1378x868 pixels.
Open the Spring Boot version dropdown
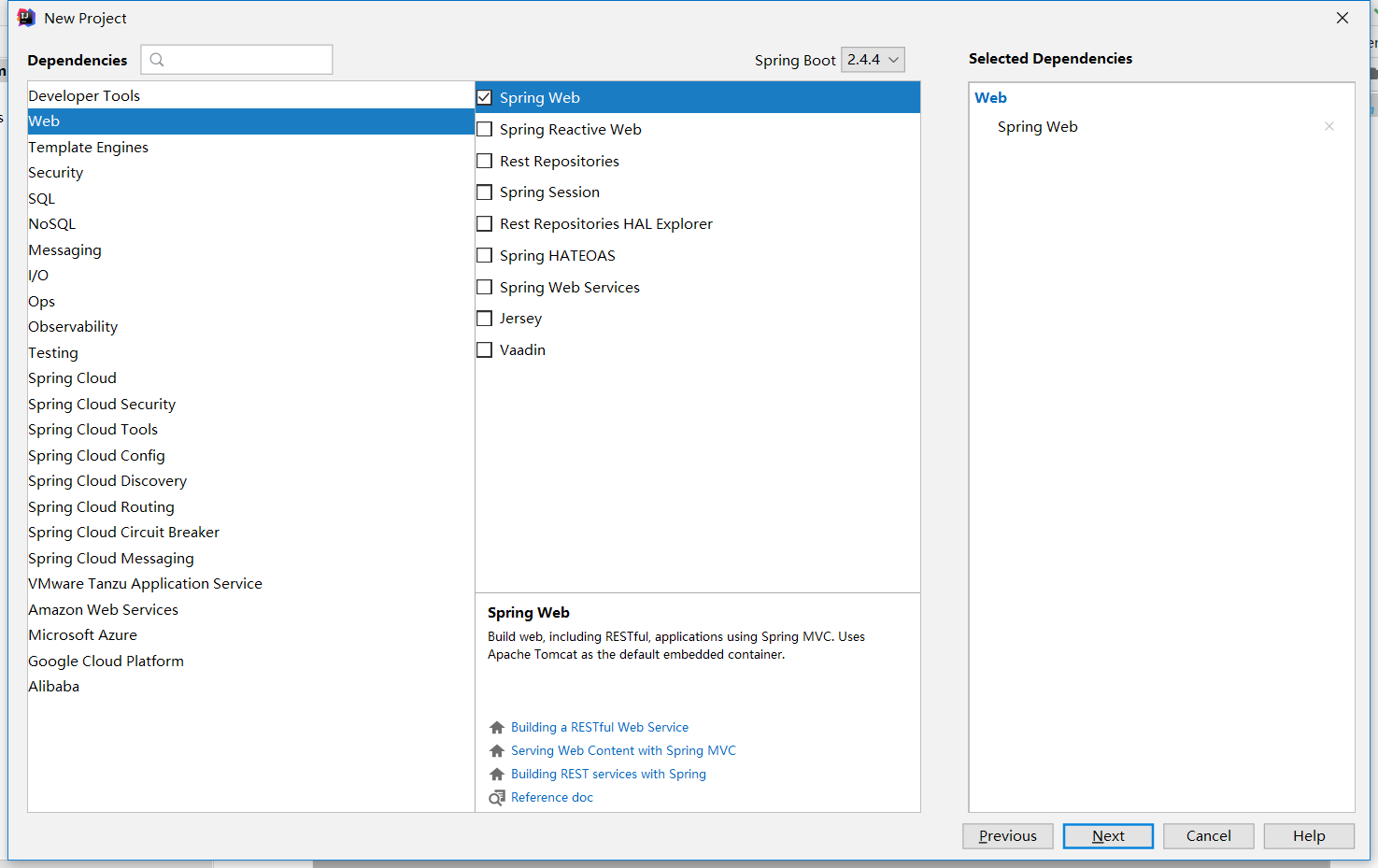[x=873, y=60]
